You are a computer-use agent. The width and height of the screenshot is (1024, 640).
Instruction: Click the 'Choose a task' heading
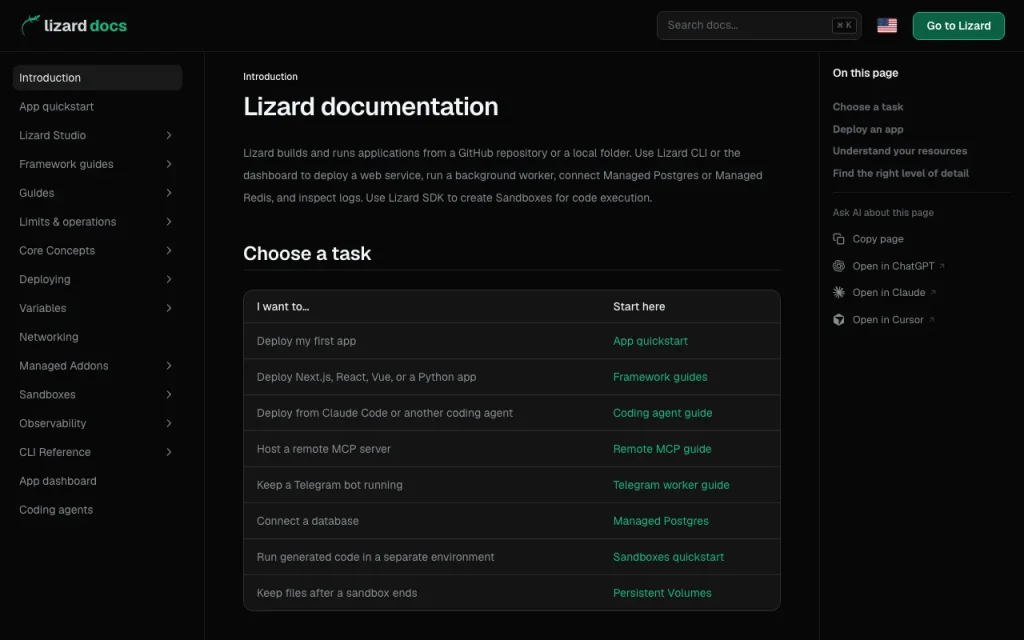pyautogui.click(x=307, y=253)
